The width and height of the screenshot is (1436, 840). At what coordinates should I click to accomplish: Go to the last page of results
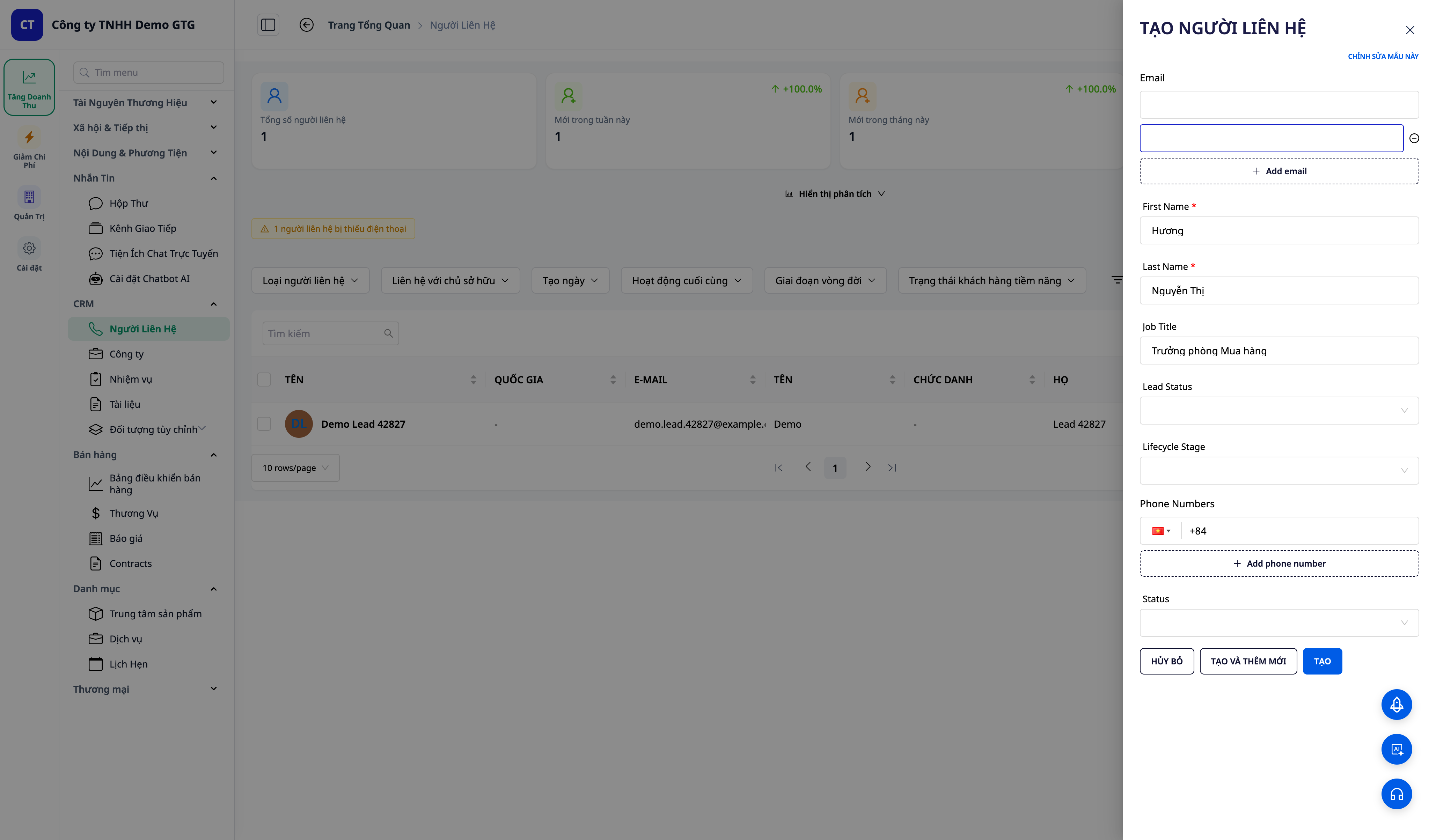click(x=892, y=467)
